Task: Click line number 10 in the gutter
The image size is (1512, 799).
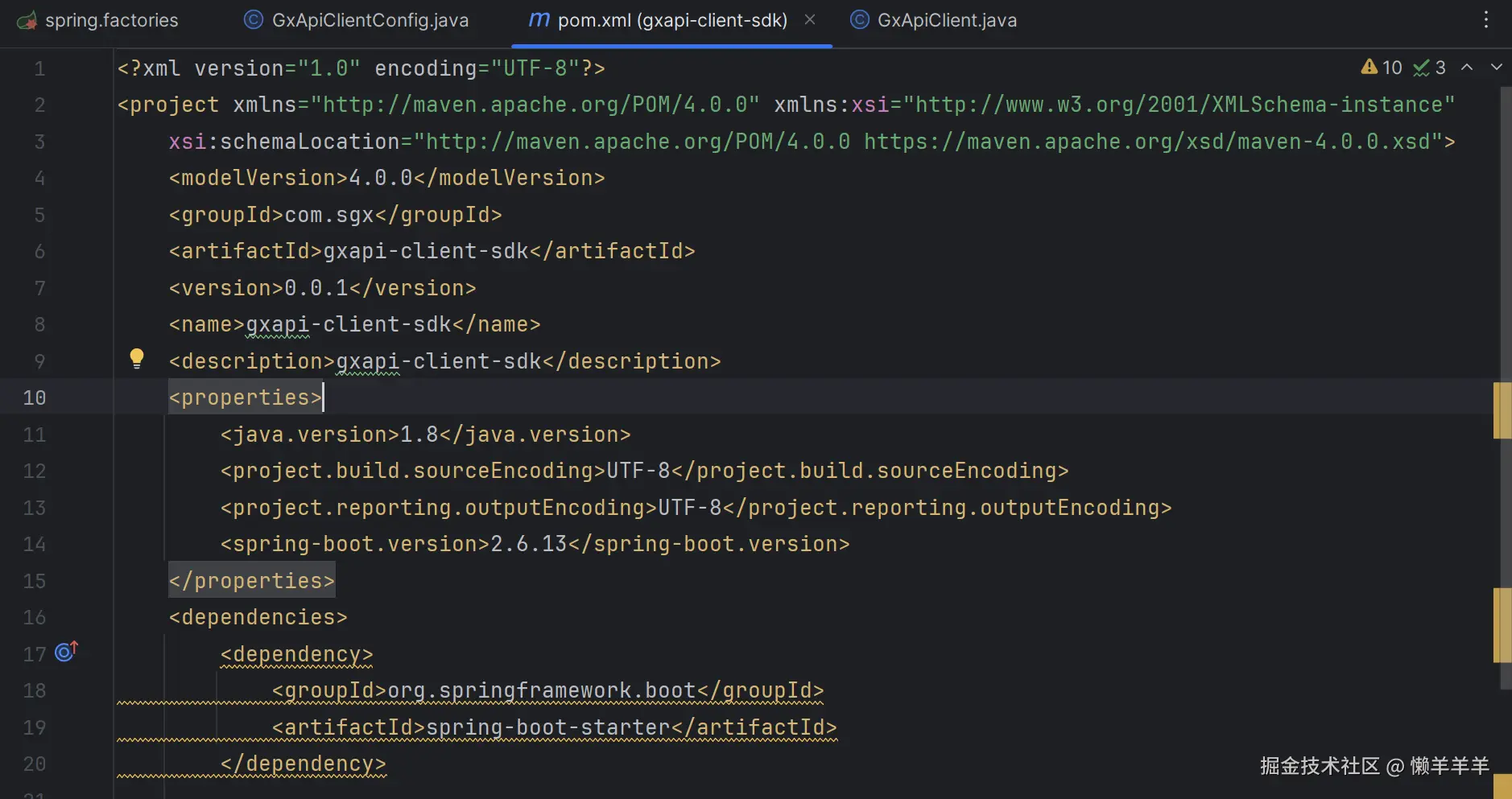Action: point(35,397)
